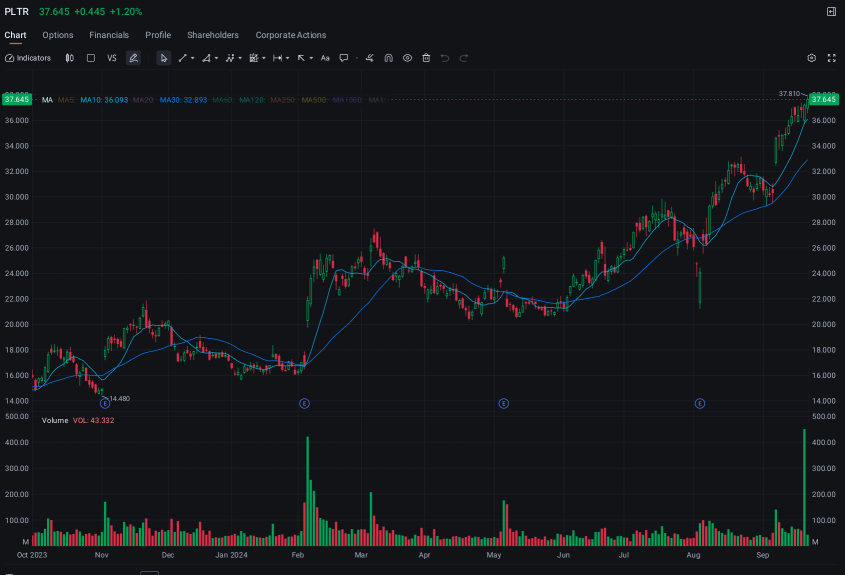The width and height of the screenshot is (845, 575).
Task: Open chart settings gear icon
Action: 812,58
